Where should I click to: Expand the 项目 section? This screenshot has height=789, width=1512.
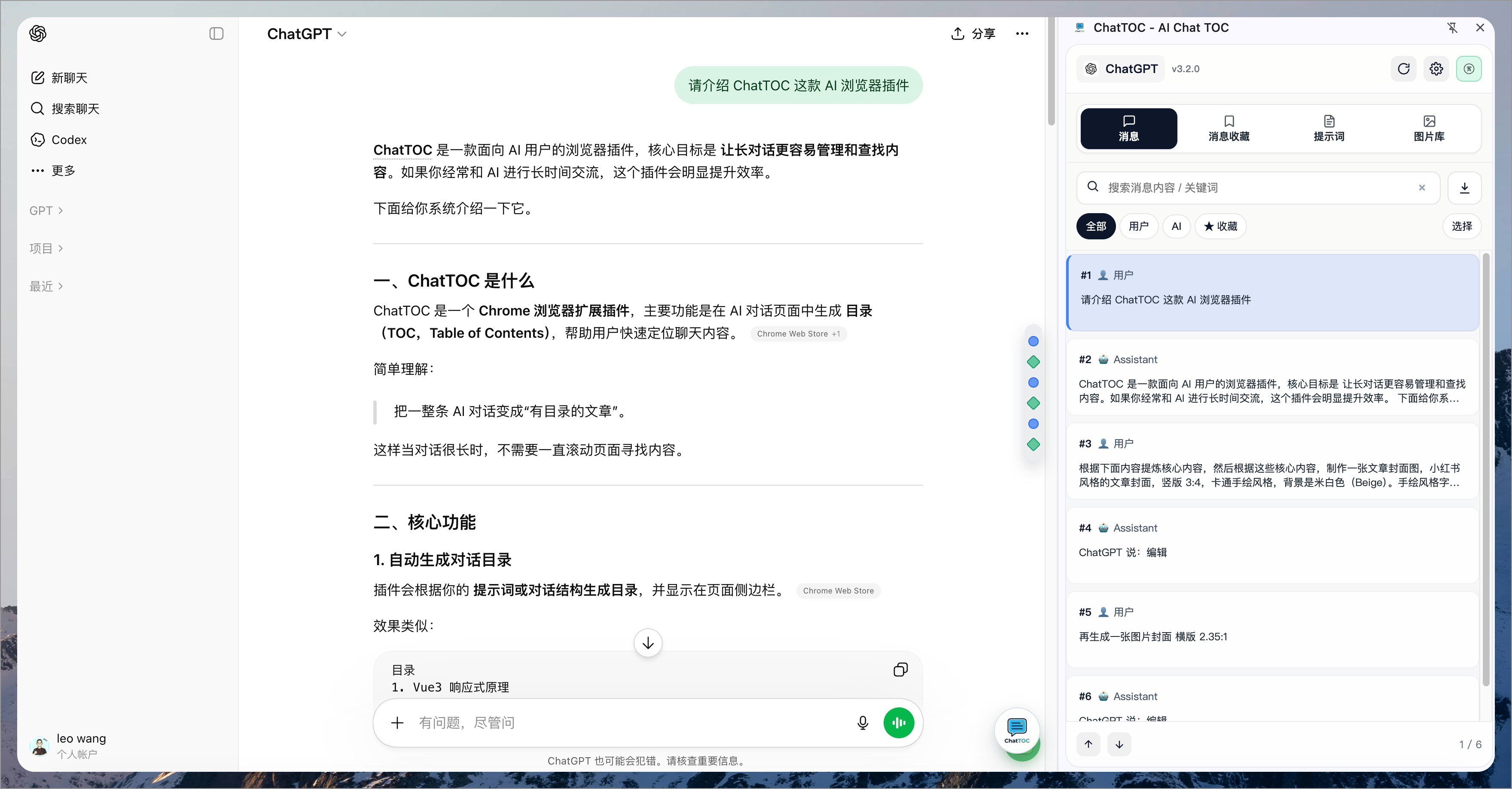click(46, 248)
